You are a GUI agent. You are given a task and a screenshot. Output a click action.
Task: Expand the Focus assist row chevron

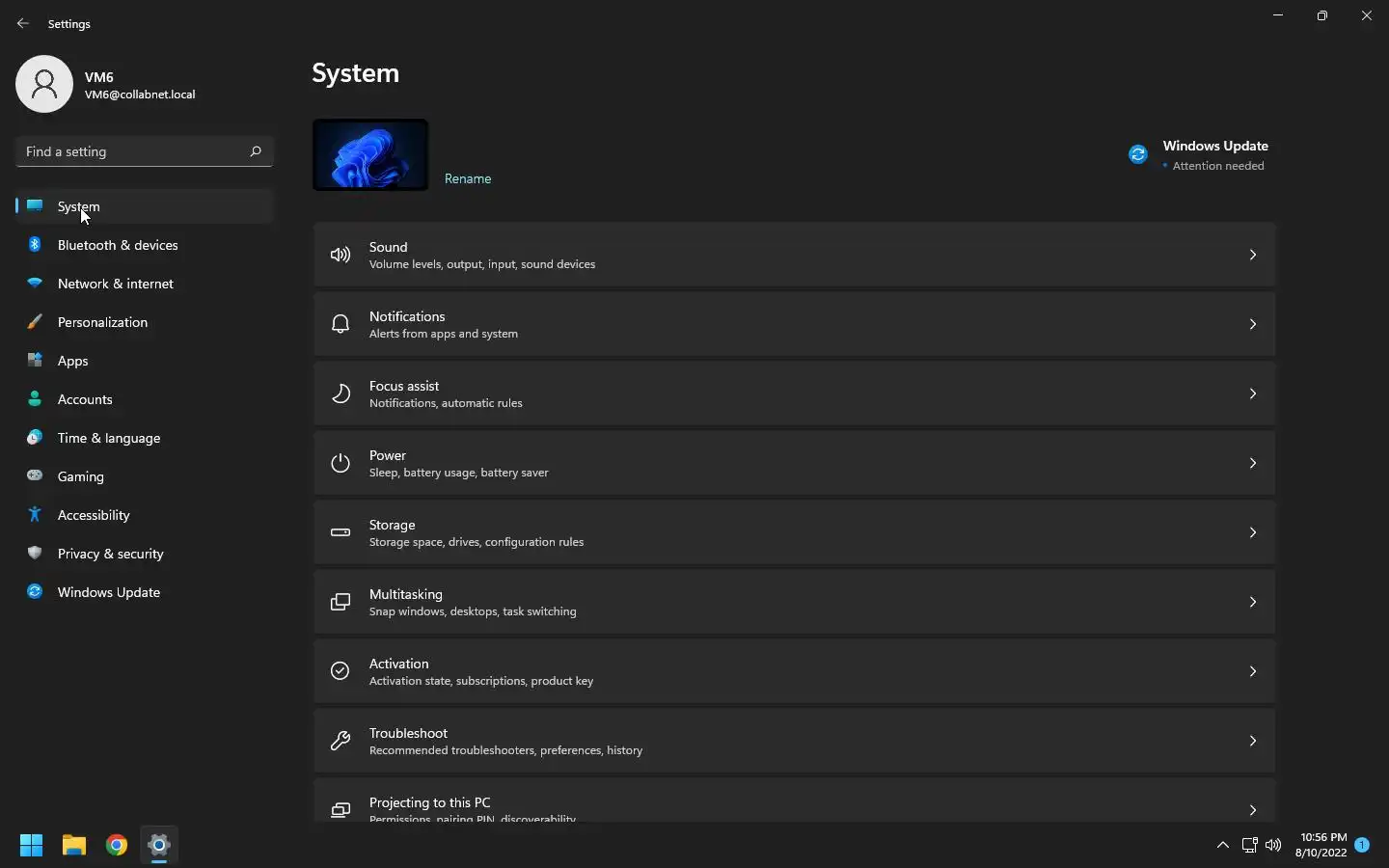1253,393
